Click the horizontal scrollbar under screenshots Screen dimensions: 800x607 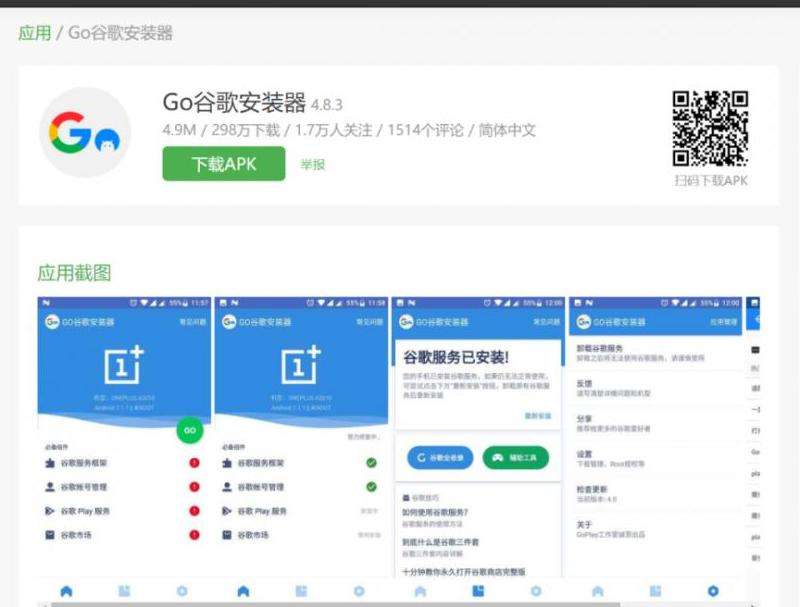(x=336, y=604)
